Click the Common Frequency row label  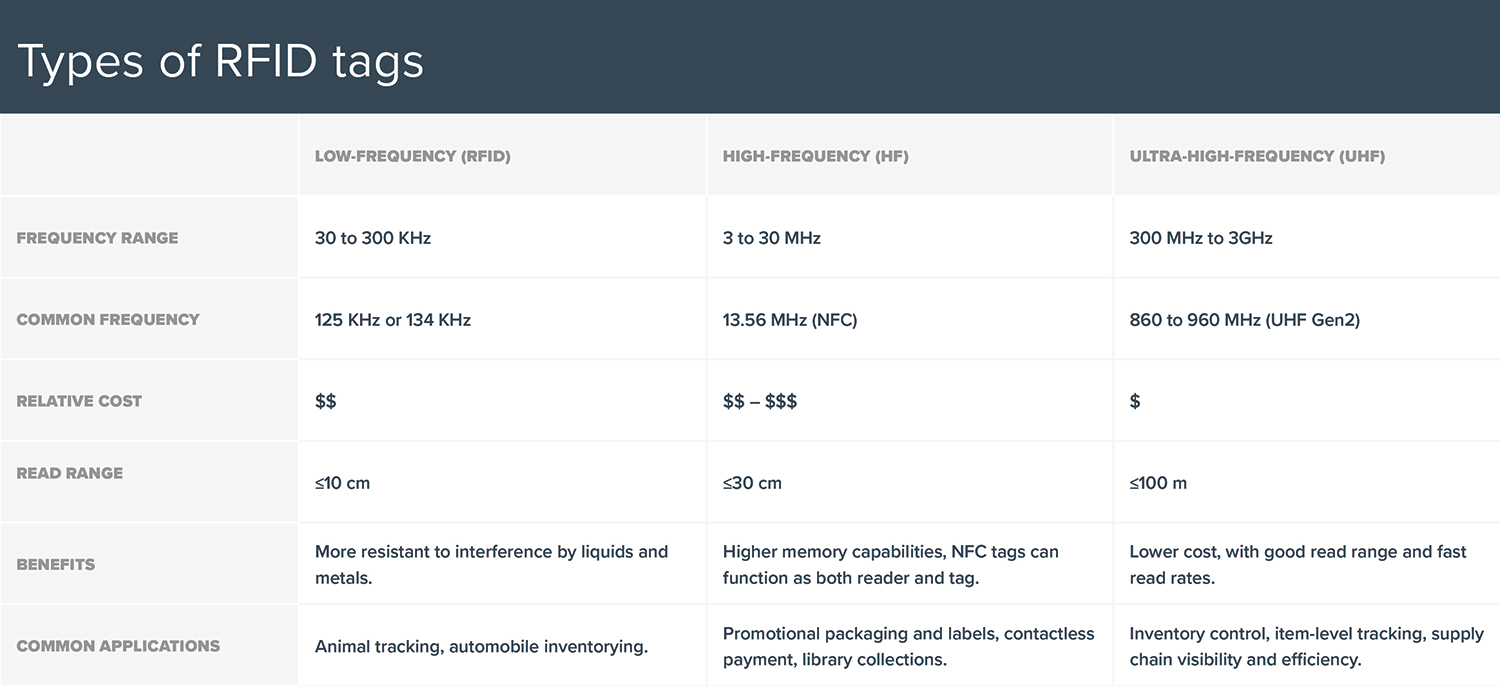point(108,320)
